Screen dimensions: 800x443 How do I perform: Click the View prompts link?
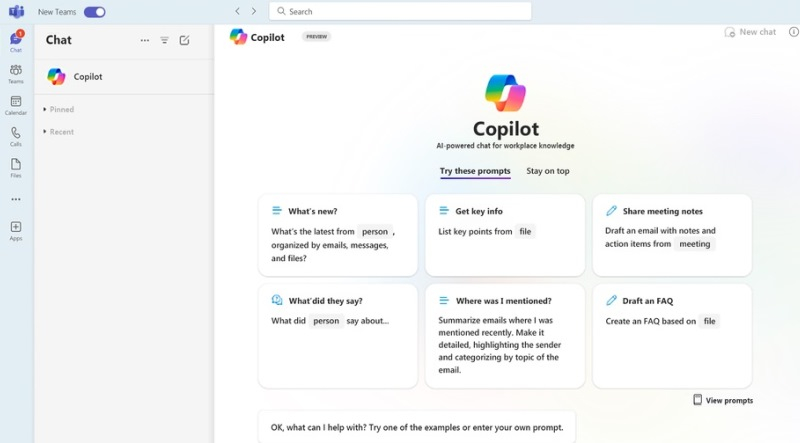723,400
